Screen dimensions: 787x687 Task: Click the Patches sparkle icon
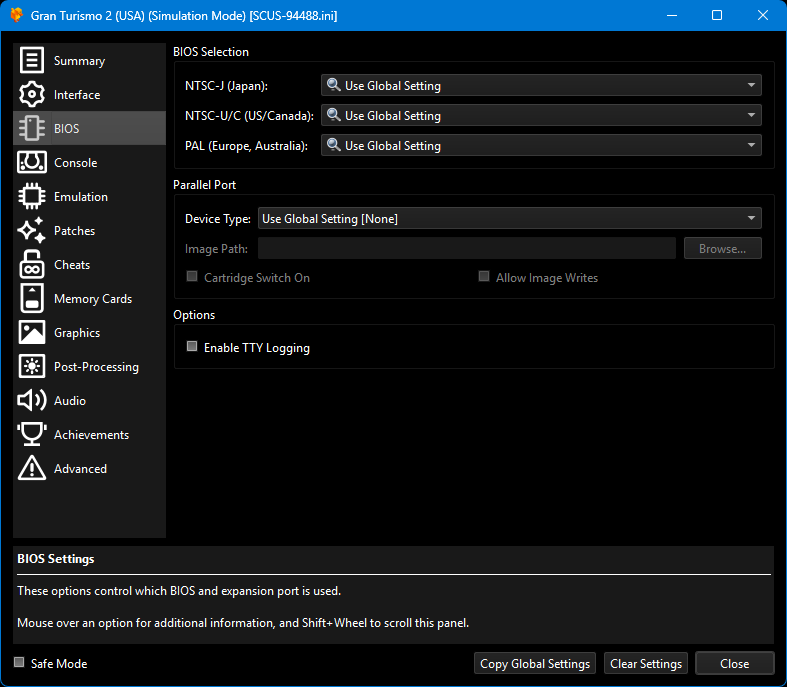[x=32, y=231]
